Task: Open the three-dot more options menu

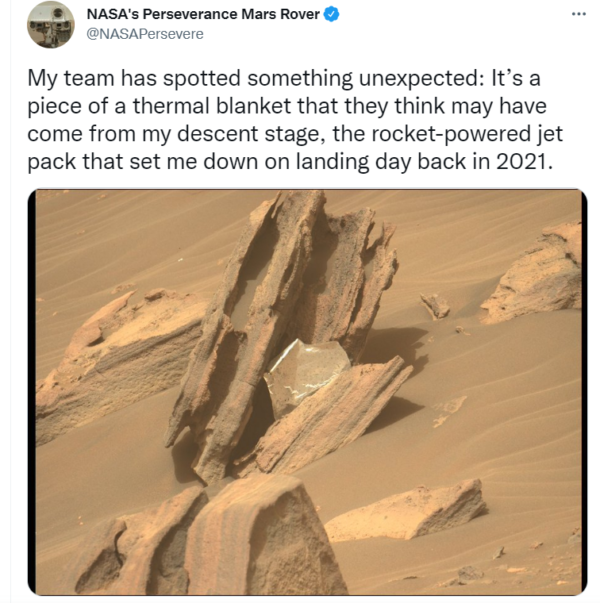Action: tap(578, 14)
